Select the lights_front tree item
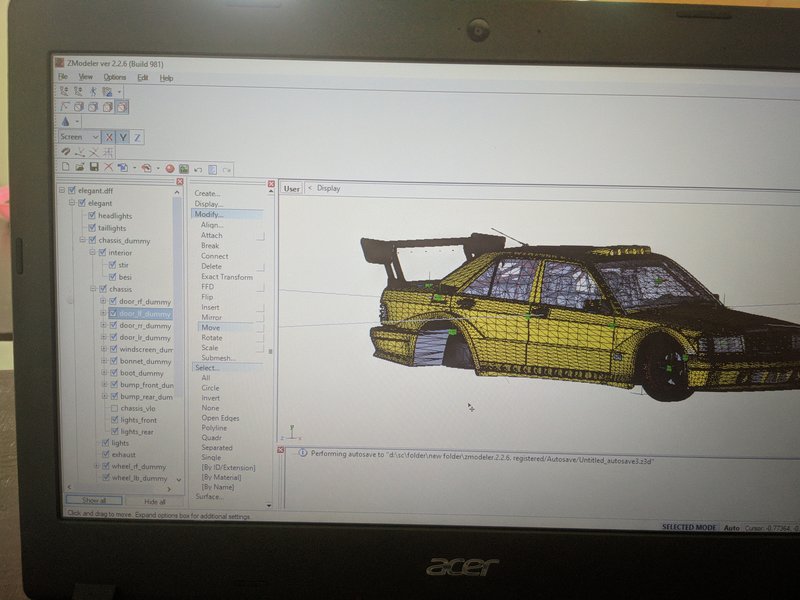Image resolution: width=800 pixels, height=600 pixels. [x=138, y=420]
